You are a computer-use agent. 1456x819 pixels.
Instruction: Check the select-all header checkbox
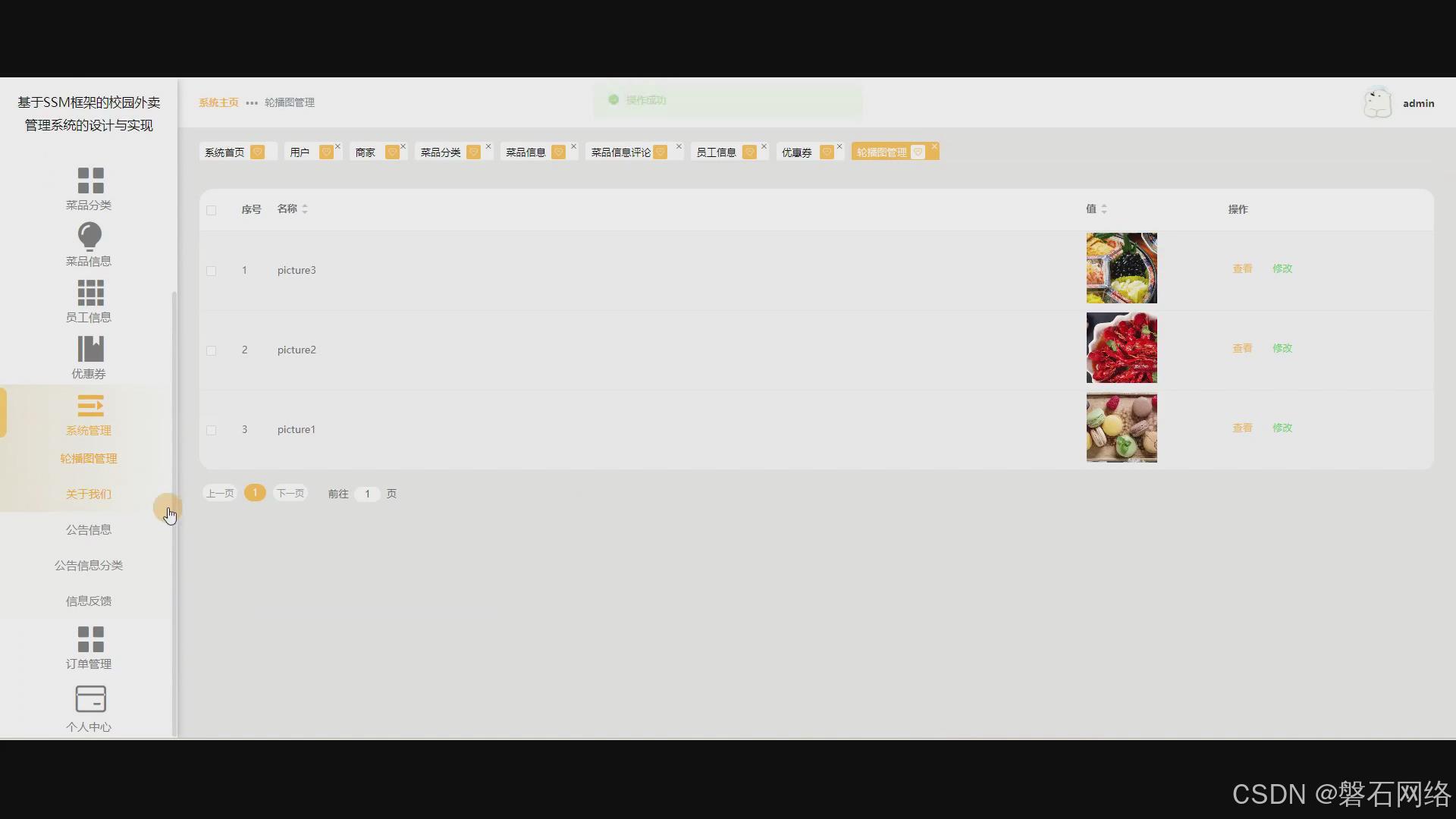point(212,210)
